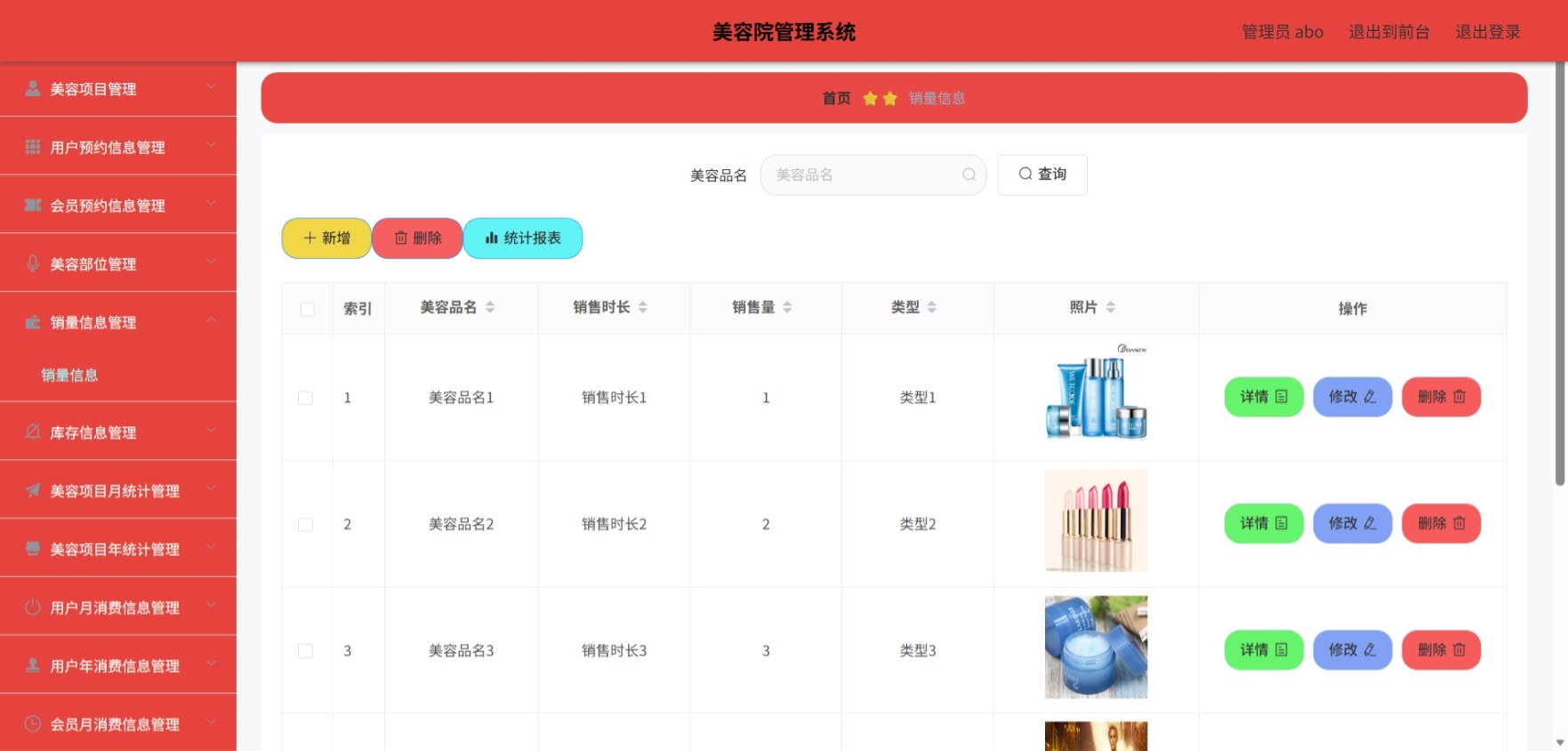Image resolution: width=1568 pixels, height=751 pixels.
Task: Click the ticket icon beside 会员预约信息管理
Action: coord(33,205)
